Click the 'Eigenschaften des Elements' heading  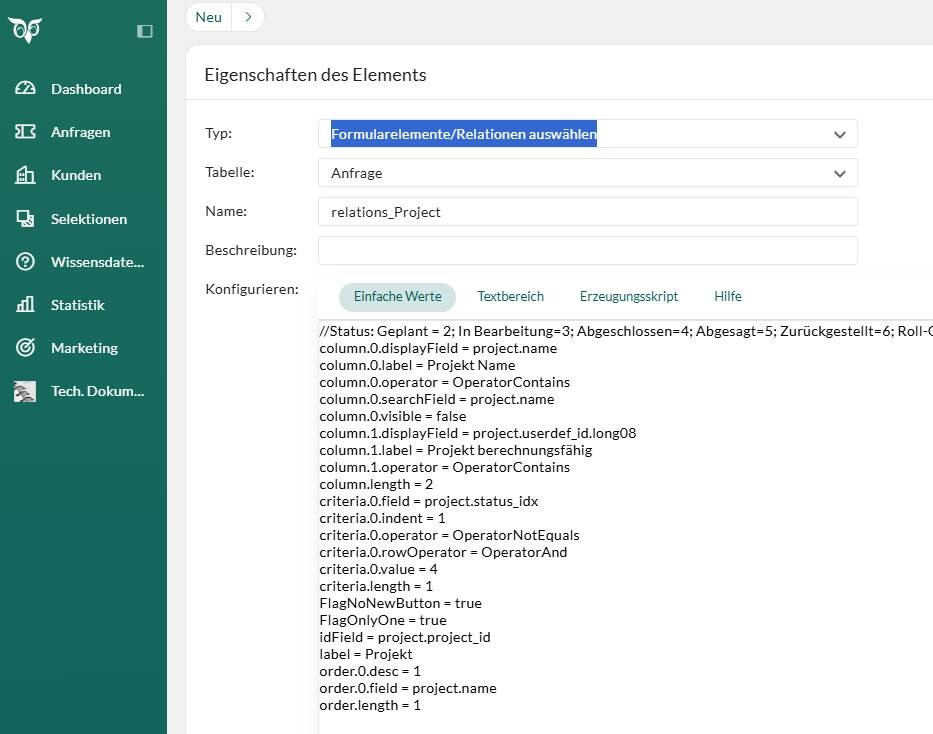(x=315, y=75)
